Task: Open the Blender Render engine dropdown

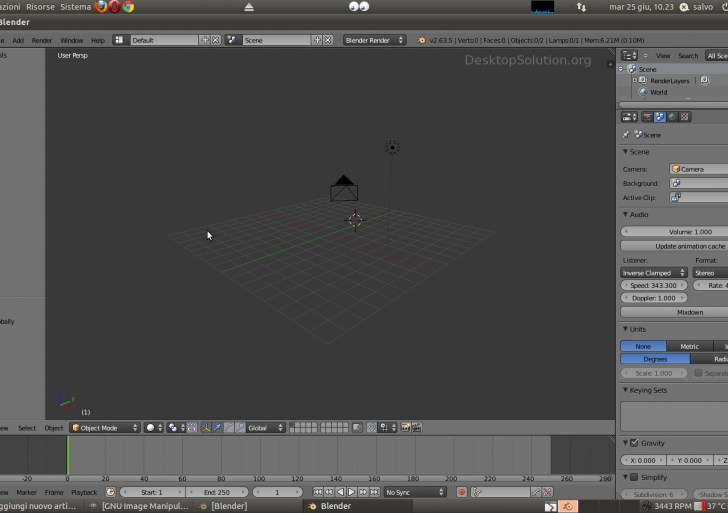Action: tap(374, 40)
